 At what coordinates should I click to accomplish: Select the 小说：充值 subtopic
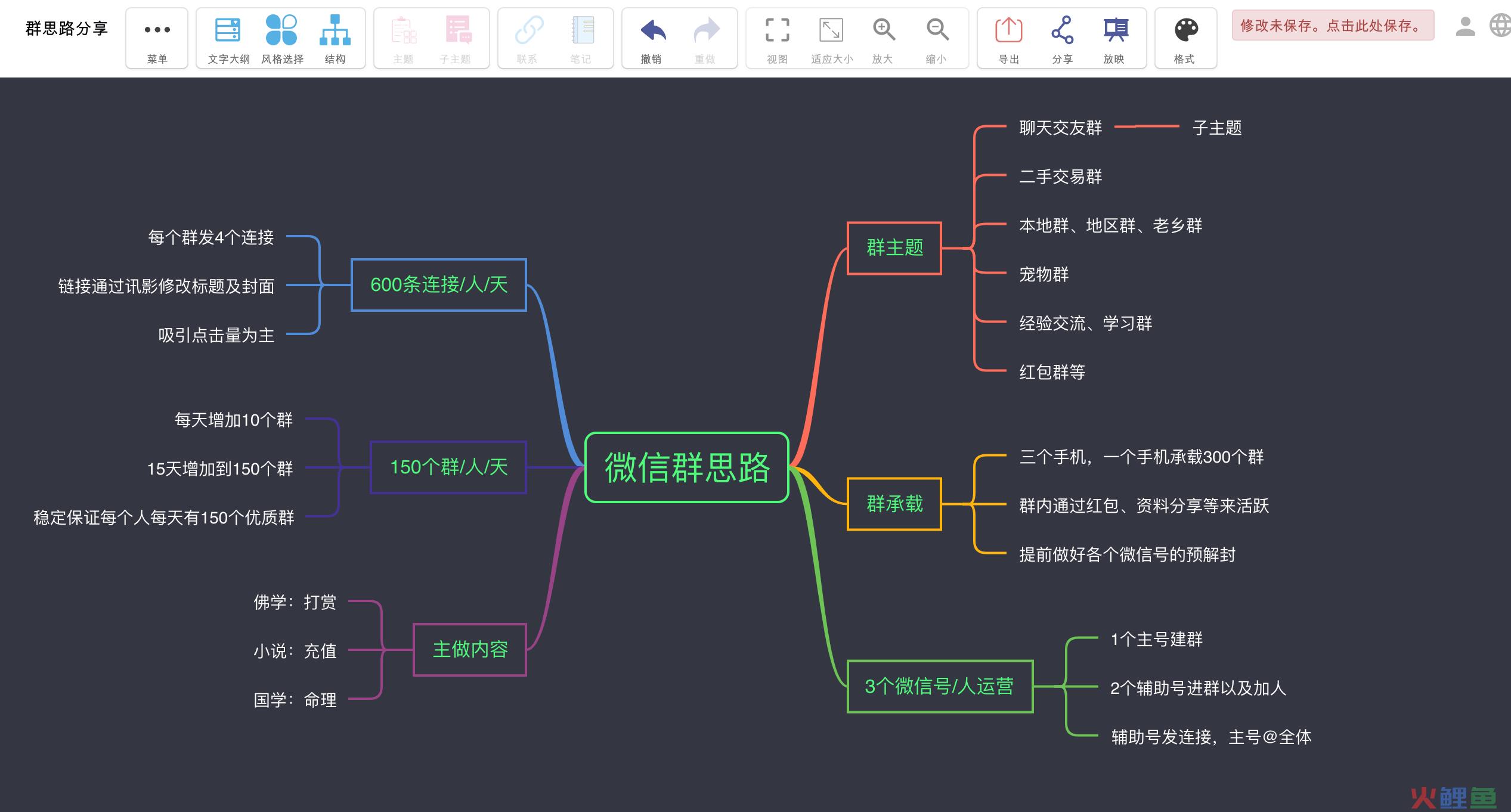coord(295,651)
